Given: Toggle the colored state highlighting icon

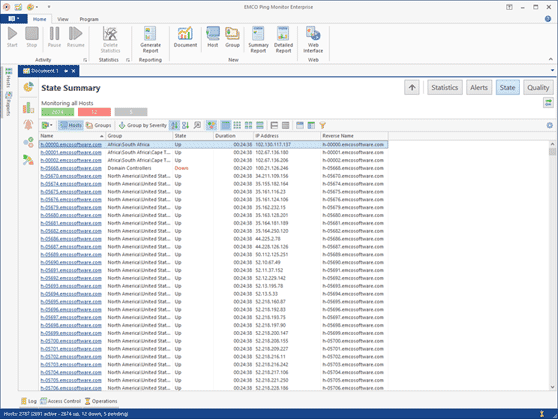Looking at the screenshot, I should pyautogui.click(x=211, y=125).
